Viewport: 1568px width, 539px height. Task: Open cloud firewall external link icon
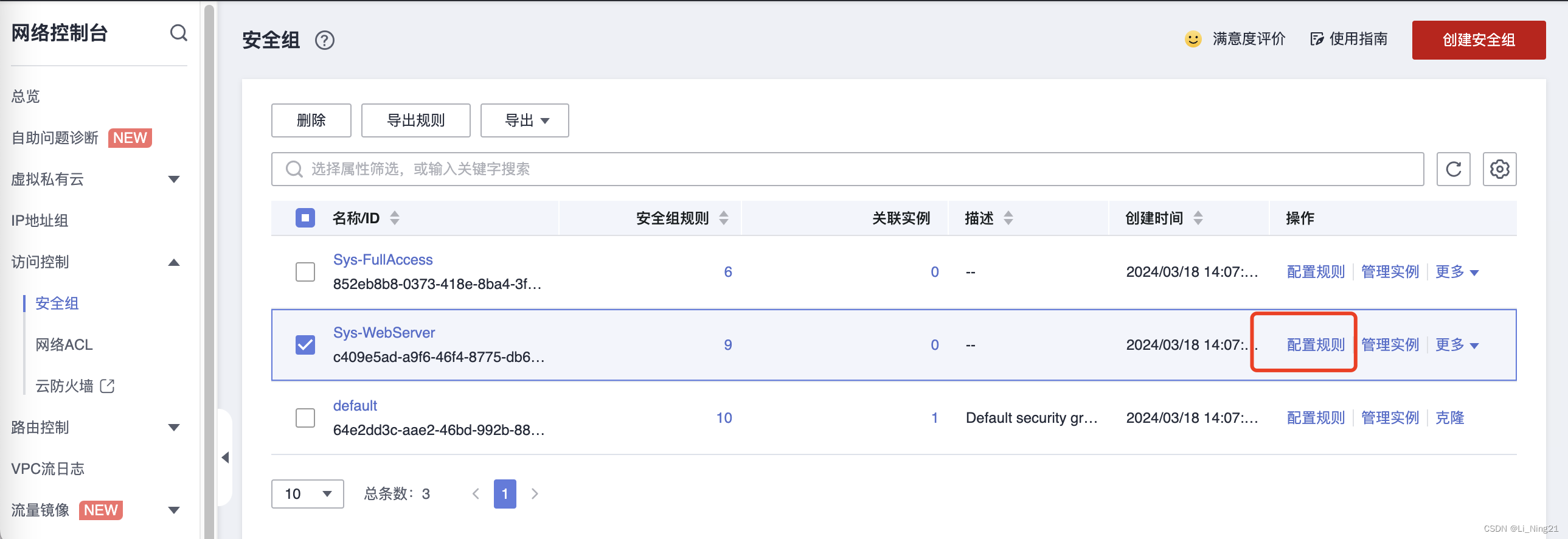pyautogui.click(x=107, y=386)
